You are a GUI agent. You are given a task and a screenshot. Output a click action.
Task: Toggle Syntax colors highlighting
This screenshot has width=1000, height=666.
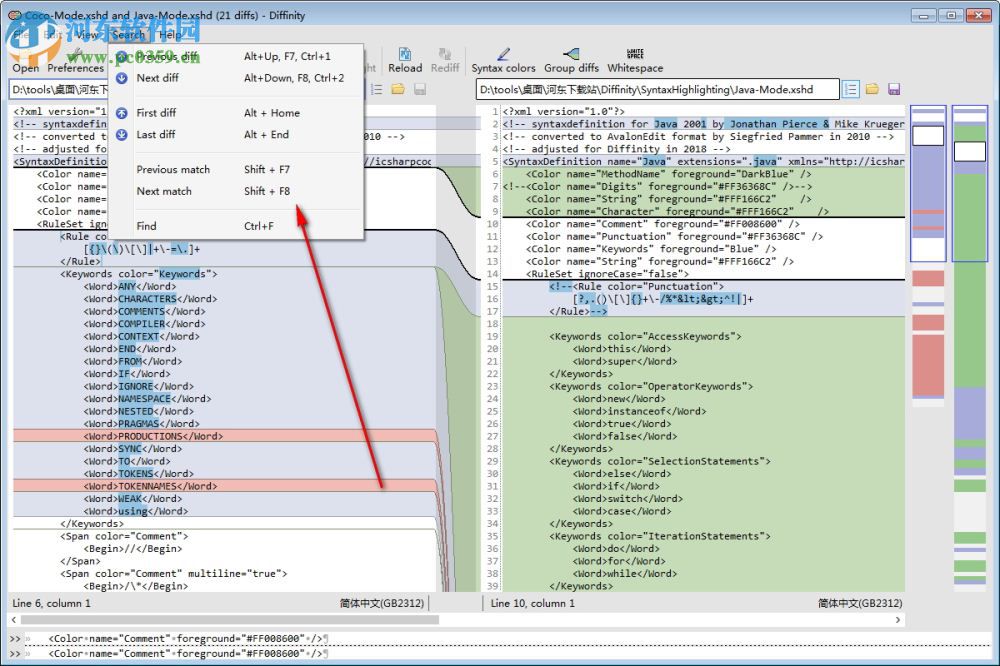503,60
